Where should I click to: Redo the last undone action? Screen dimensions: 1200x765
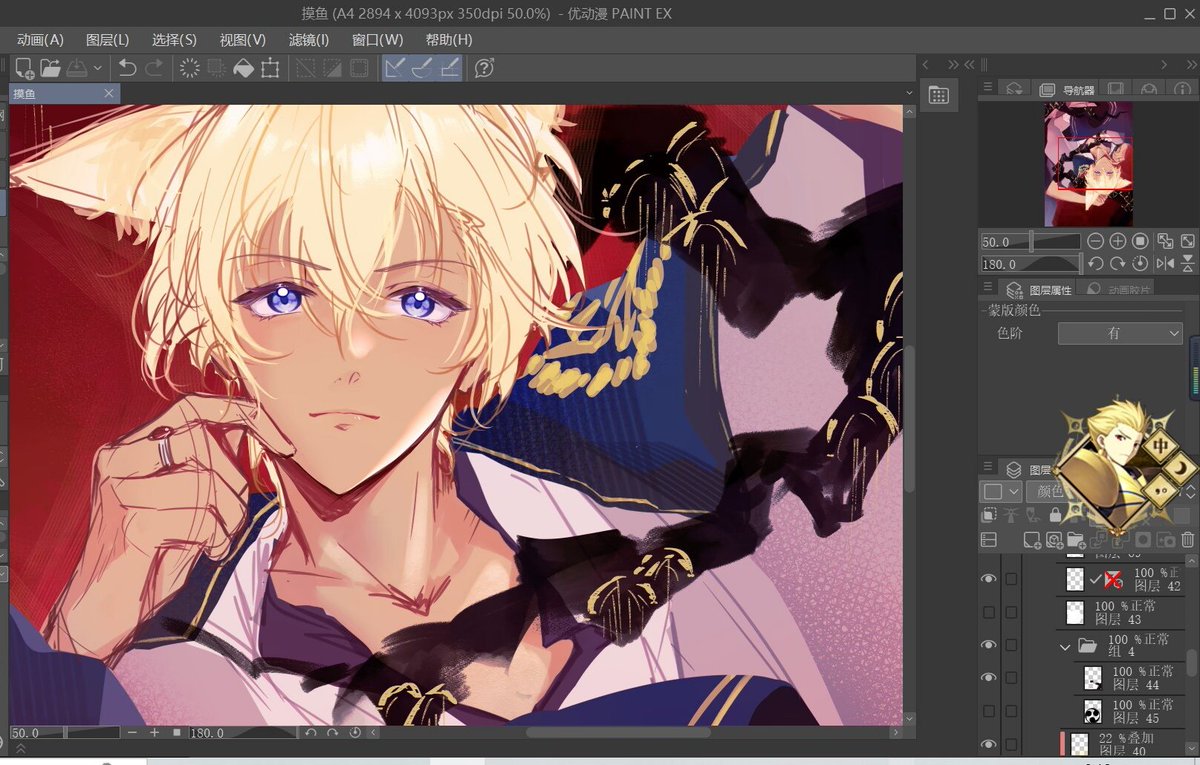[x=154, y=68]
